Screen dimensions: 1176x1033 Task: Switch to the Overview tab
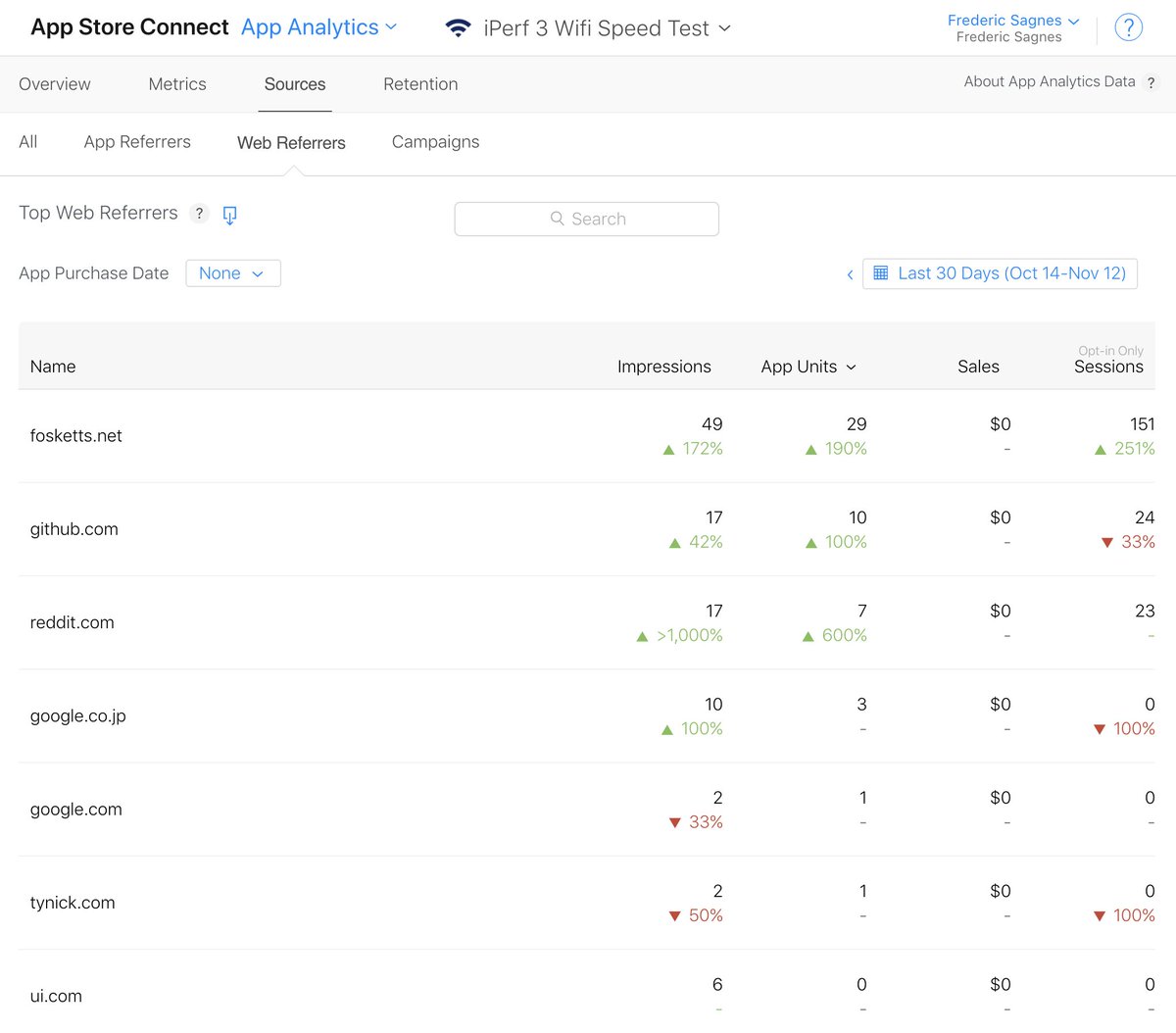pos(55,84)
